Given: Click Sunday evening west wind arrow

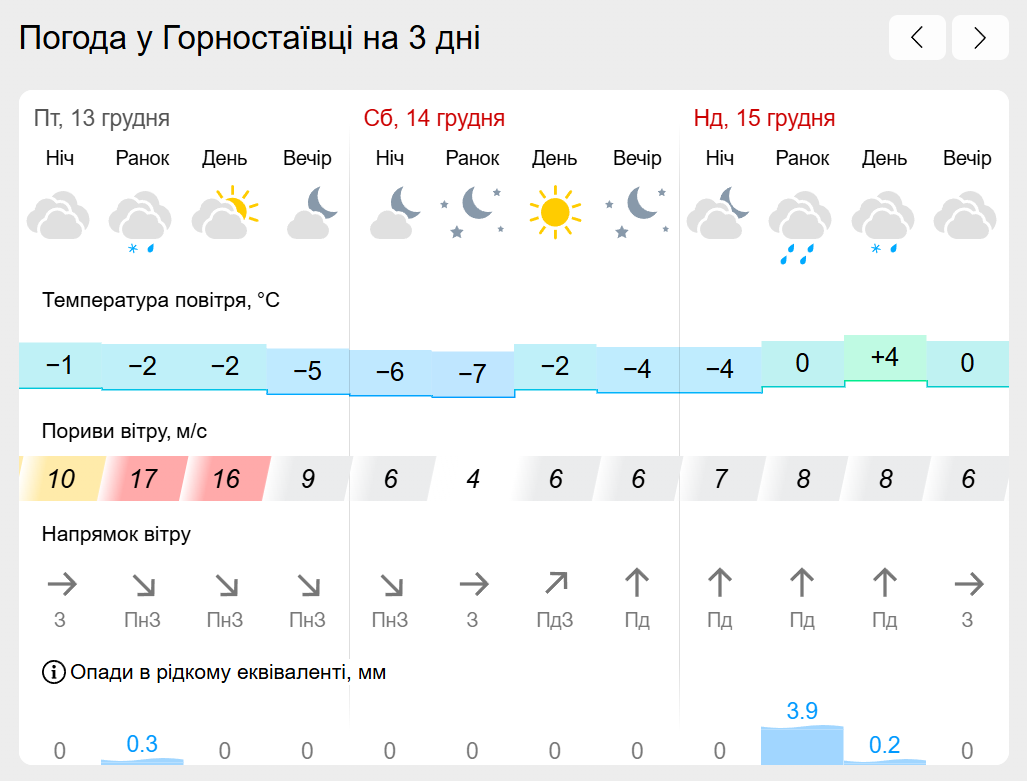Looking at the screenshot, I should point(969,584).
